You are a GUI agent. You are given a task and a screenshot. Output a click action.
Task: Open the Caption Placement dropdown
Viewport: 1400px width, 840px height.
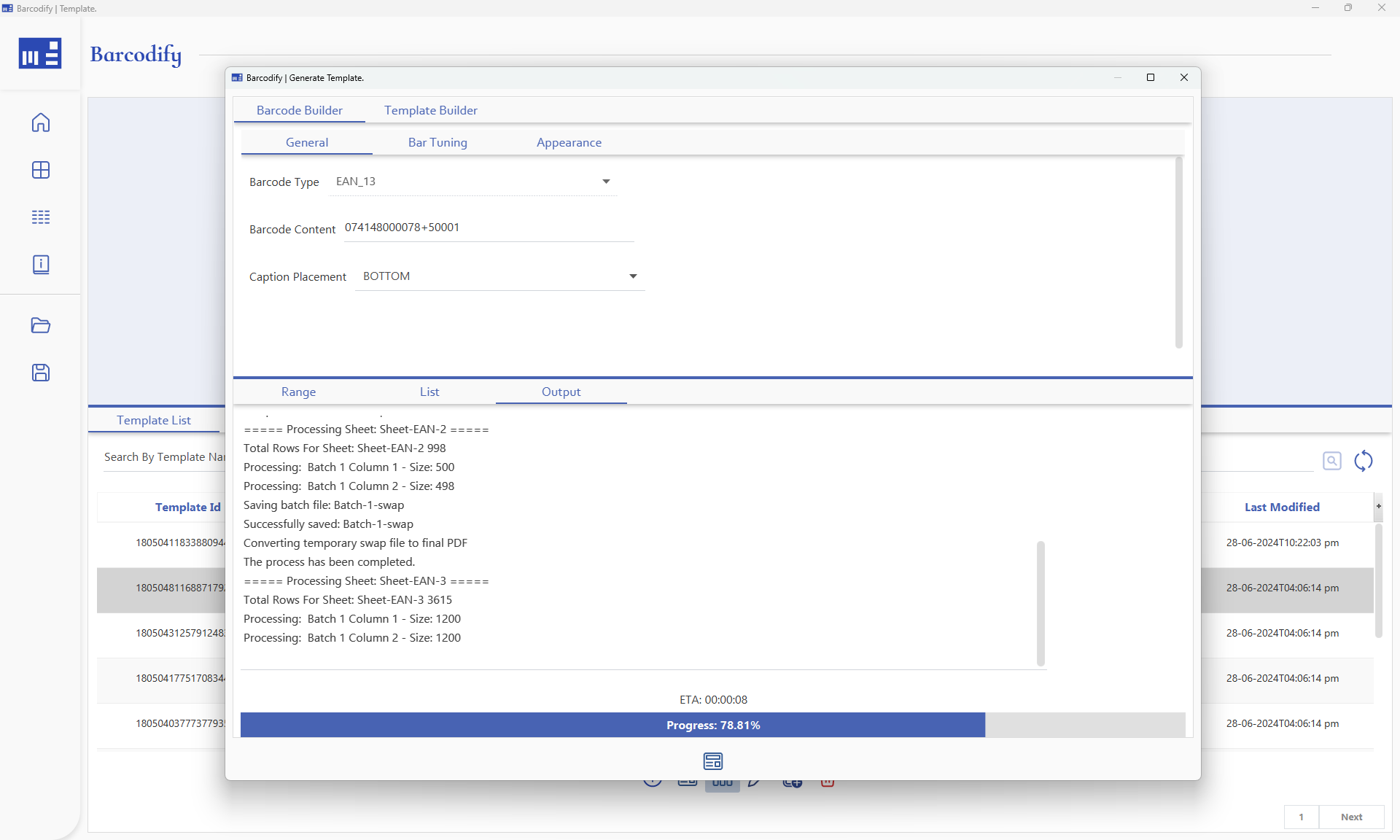632,276
